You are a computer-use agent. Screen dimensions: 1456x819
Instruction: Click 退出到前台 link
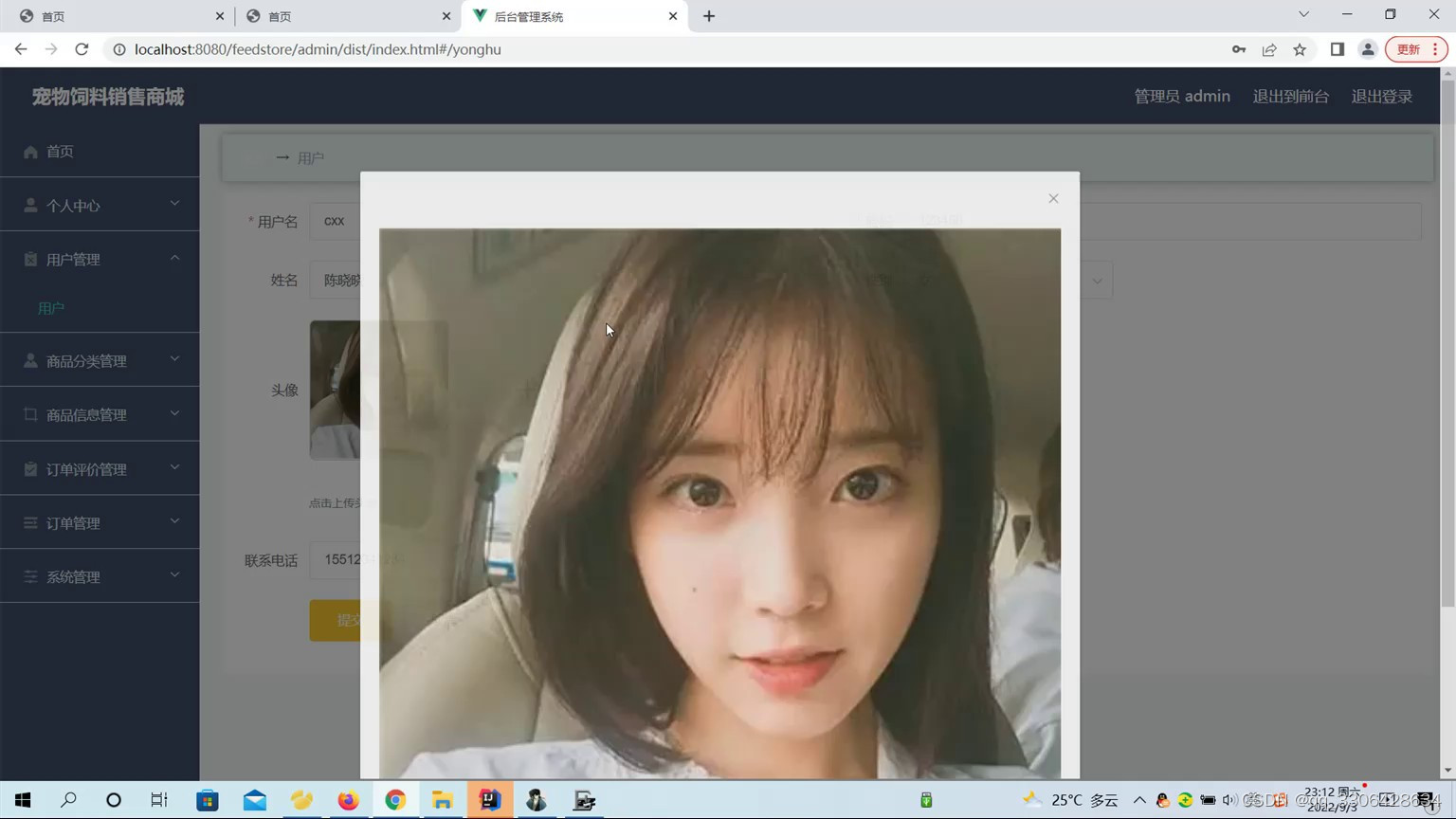[x=1290, y=97]
